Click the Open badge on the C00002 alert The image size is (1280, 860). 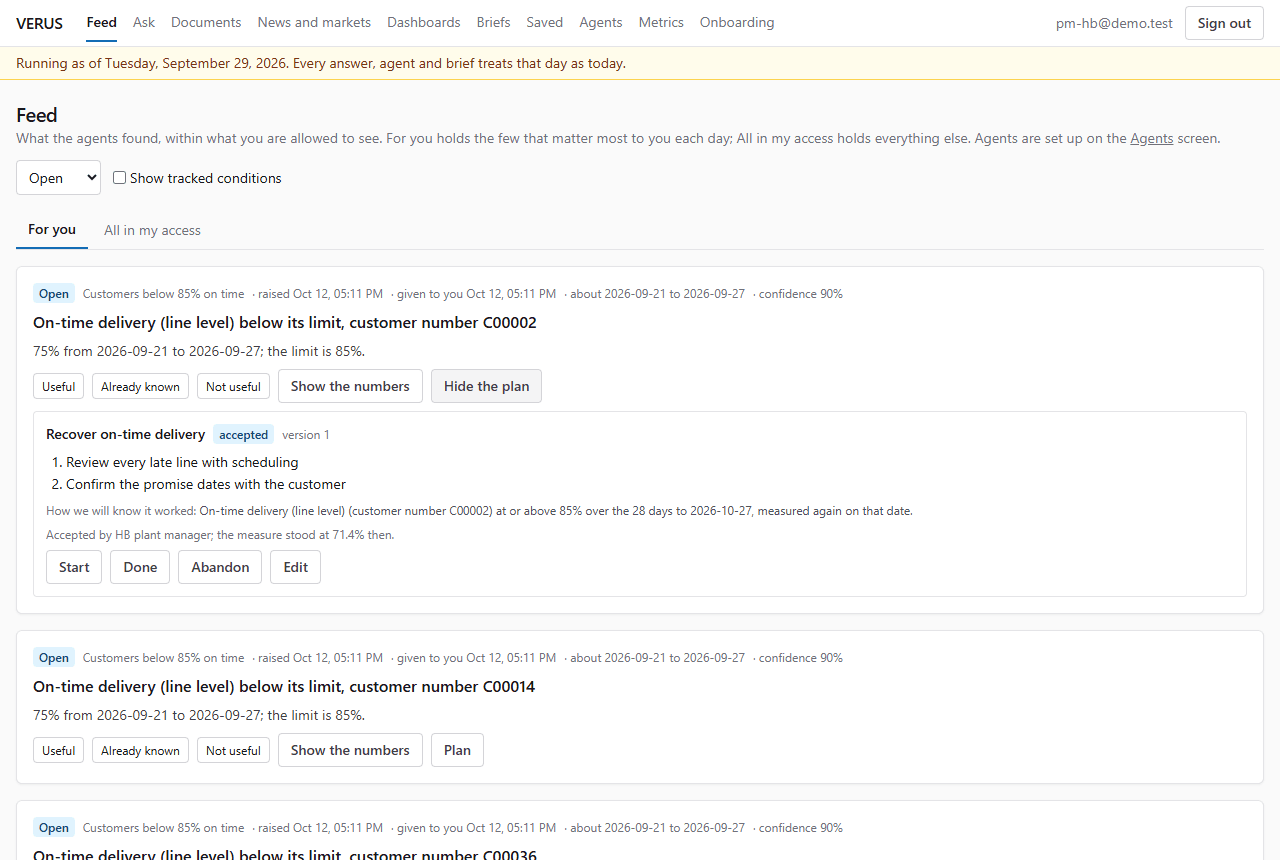point(54,294)
